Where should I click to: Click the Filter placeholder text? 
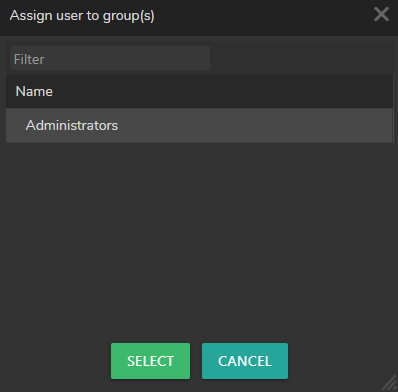click(29, 59)
